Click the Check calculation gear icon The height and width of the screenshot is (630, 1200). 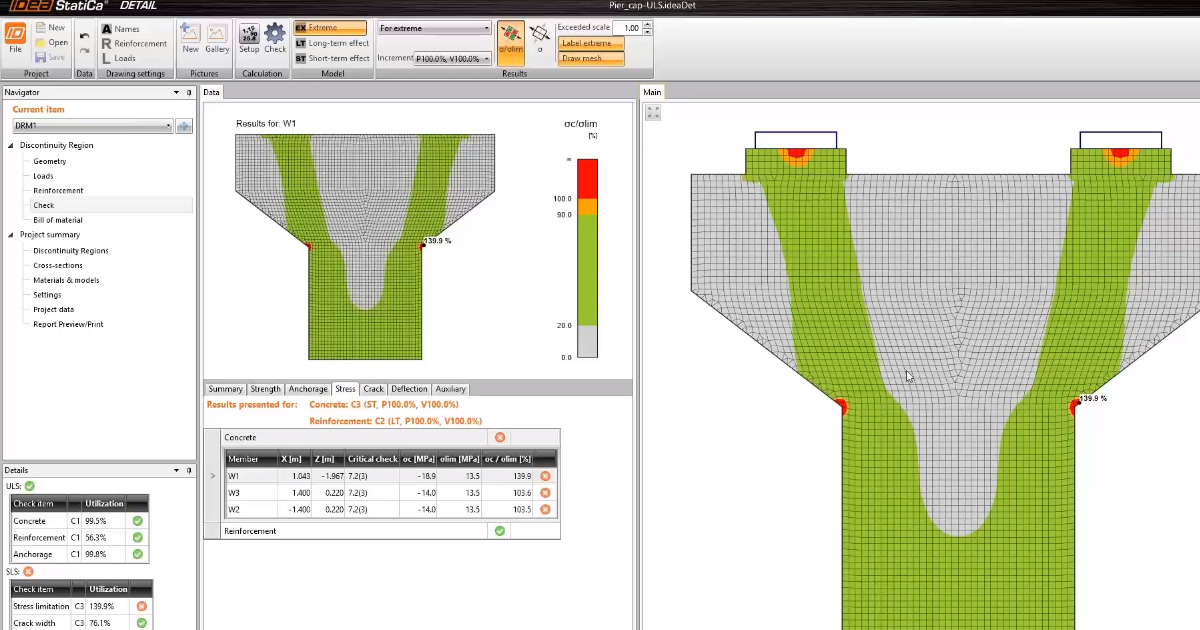coord(275,37)
